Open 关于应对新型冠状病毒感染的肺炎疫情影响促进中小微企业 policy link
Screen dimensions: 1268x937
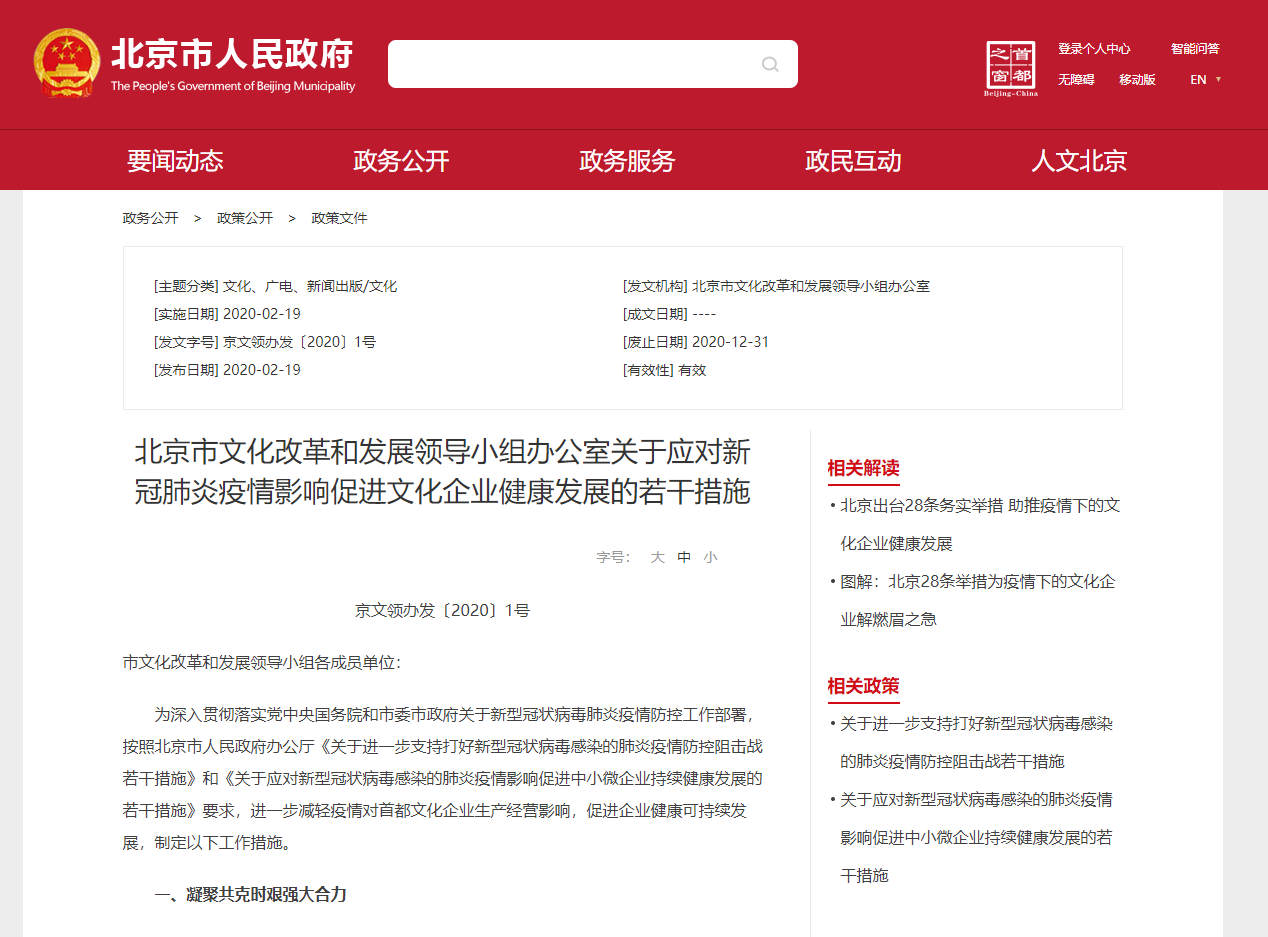(x=976, y=837)
